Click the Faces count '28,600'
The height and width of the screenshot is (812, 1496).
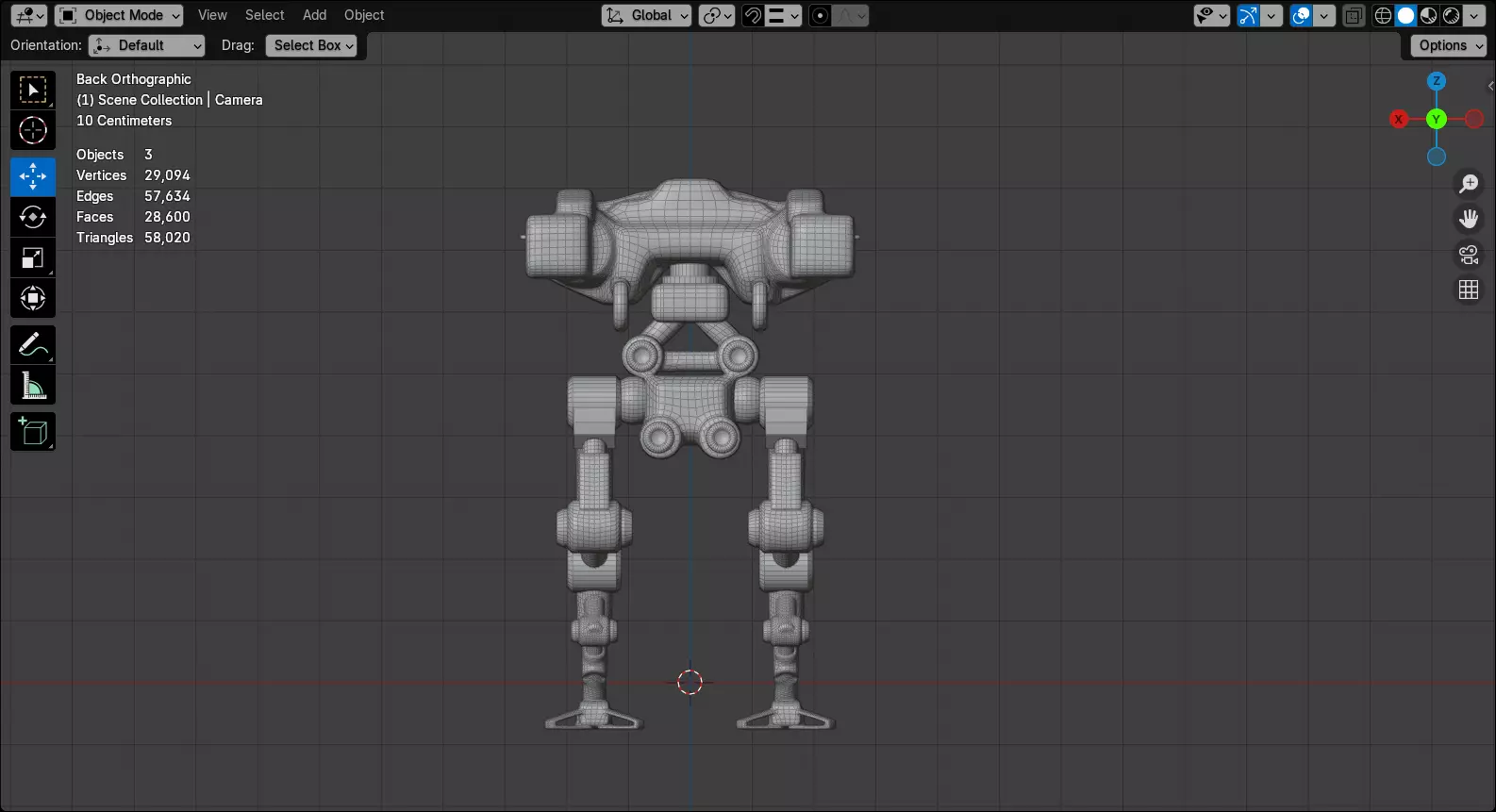click(167, 217)
